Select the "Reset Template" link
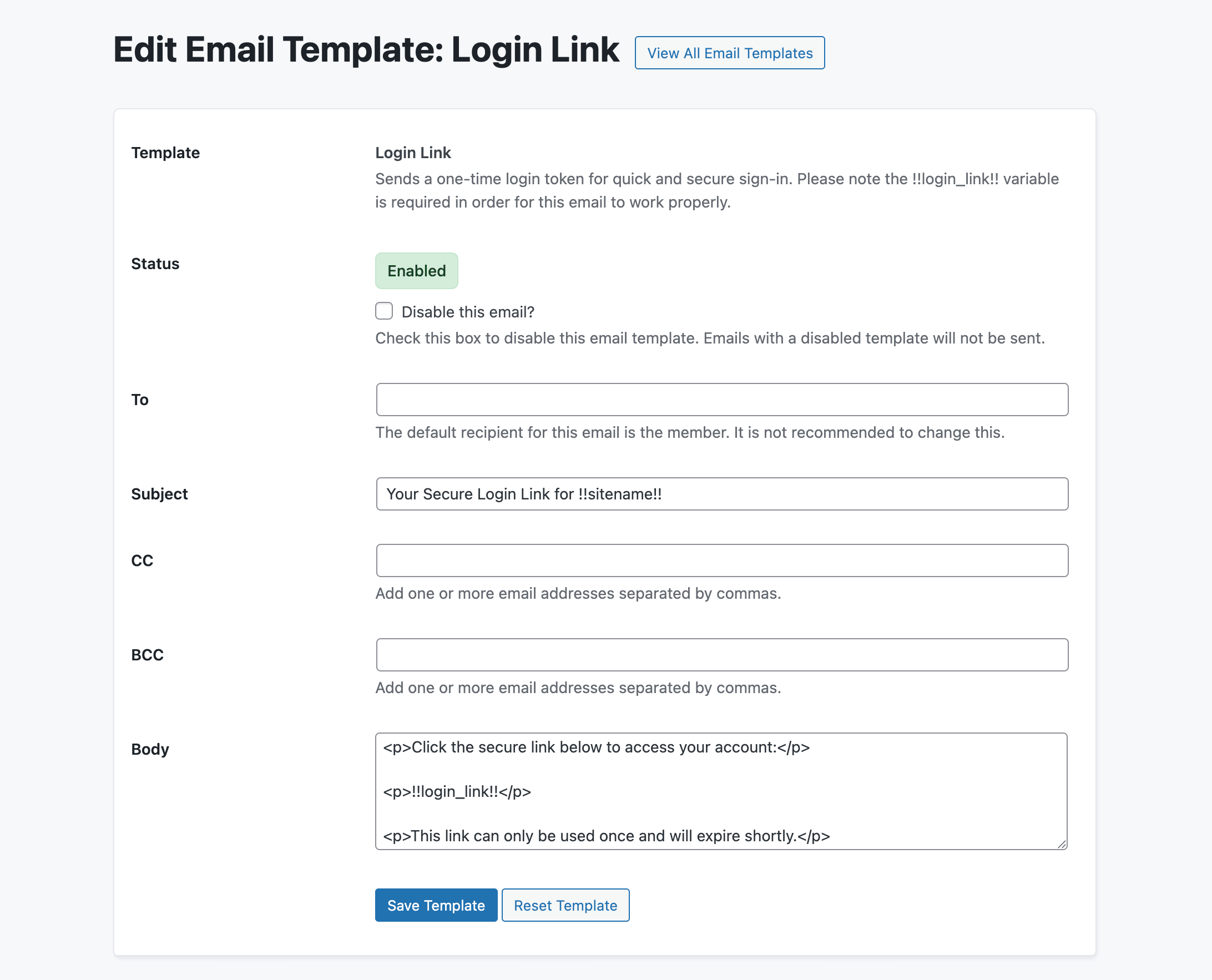1212x980 pixels. [x=565, y=905]
